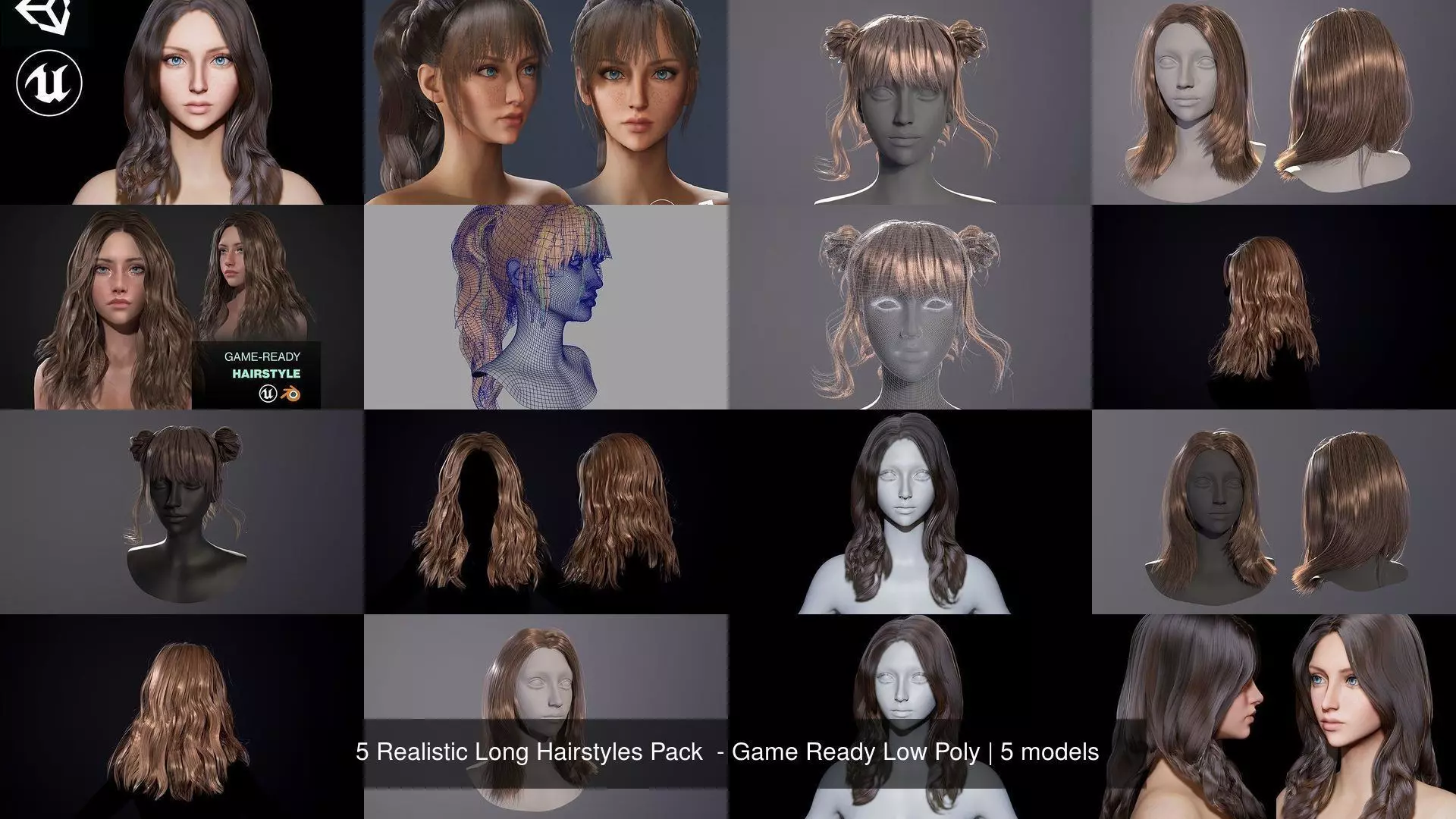
Task: Select the two wavy hair meshes without head
Action: pos(546,512)
